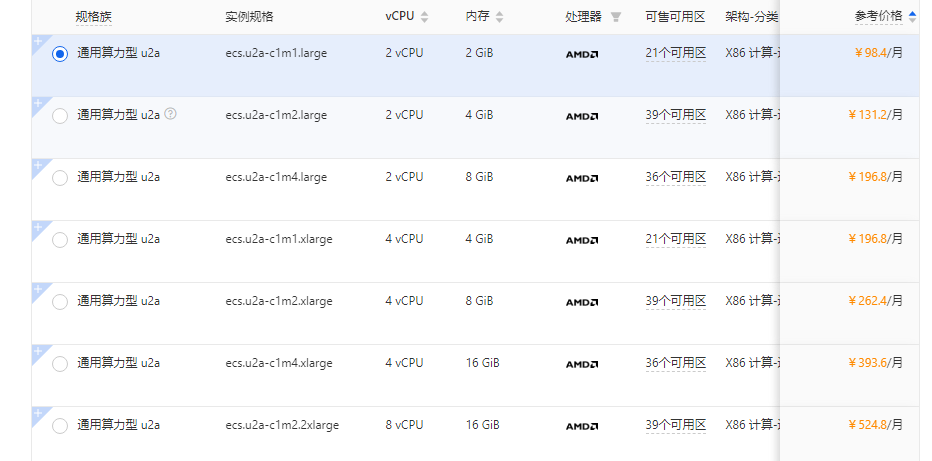The height and width of the screenshot is (461, 932).
Task: Click the 可售可用区 column header
Action: click(x=675, y=17)
